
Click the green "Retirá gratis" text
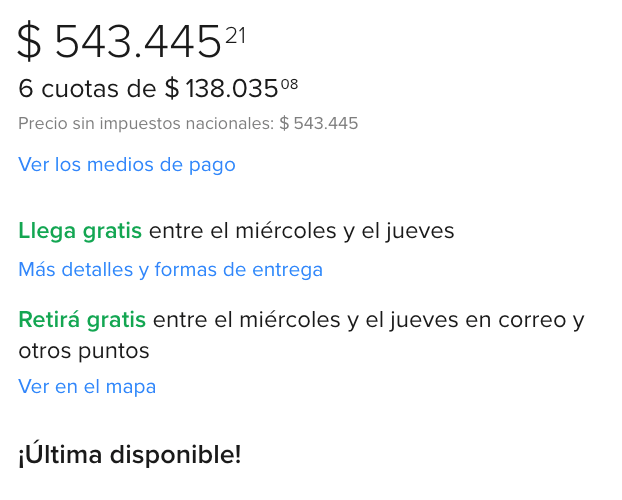pyautogui.click(x=82, y=320)
